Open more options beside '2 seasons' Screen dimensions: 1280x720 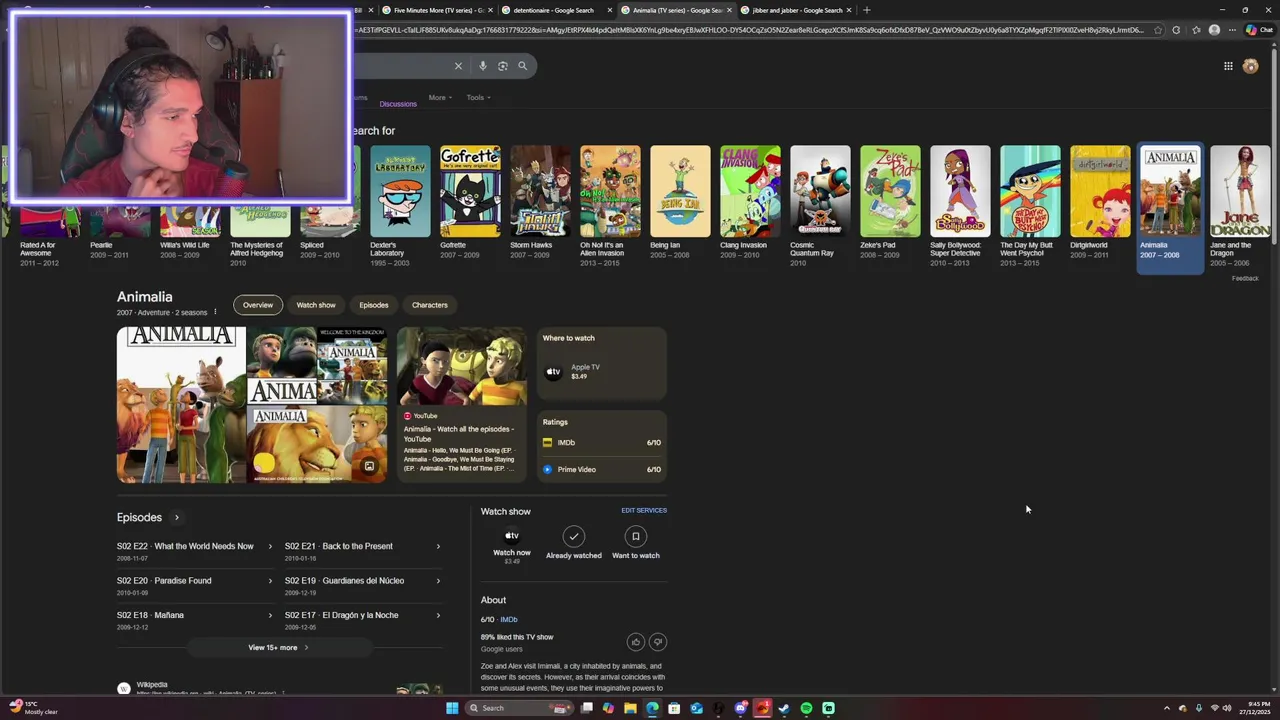215,312
